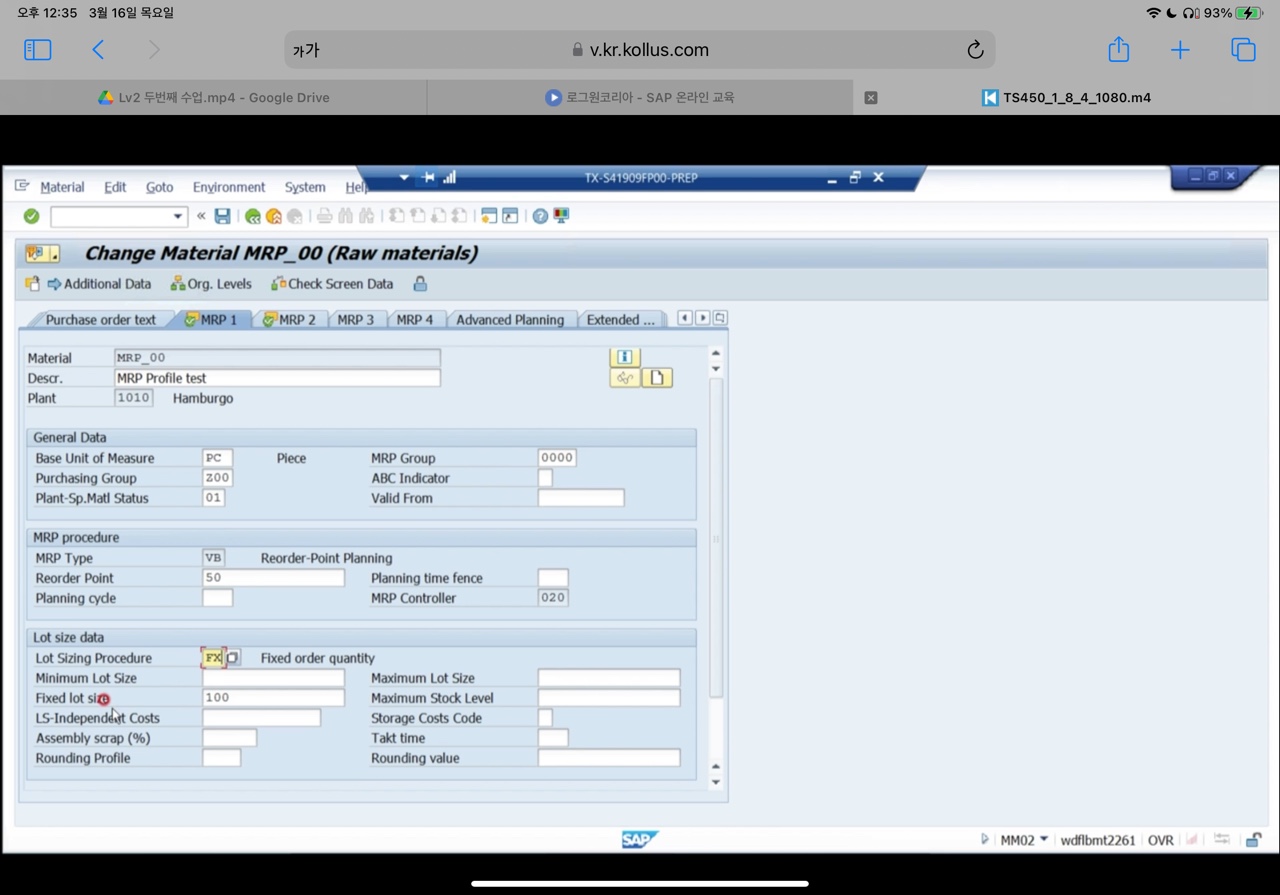The width and height of the screenshot is (1280, 895).
Task: Click the green Enter checkmark icon
Action: (x=31, y=216)
